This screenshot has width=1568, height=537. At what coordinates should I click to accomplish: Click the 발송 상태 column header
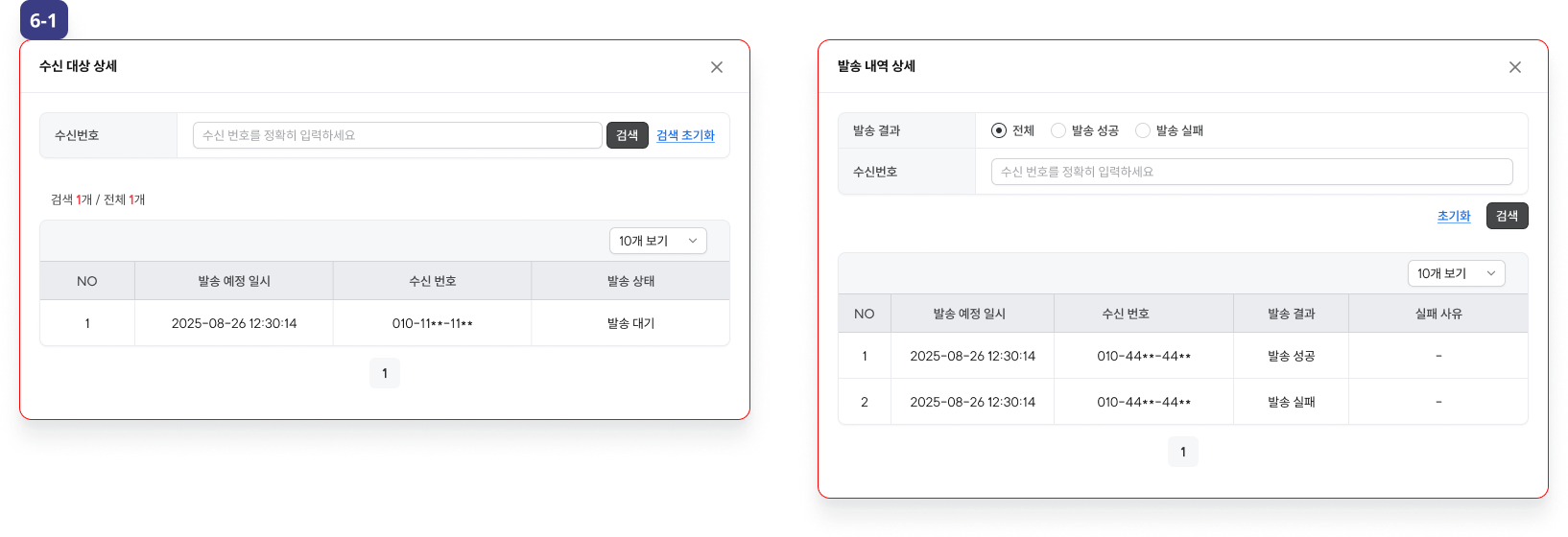coord(630,281)
